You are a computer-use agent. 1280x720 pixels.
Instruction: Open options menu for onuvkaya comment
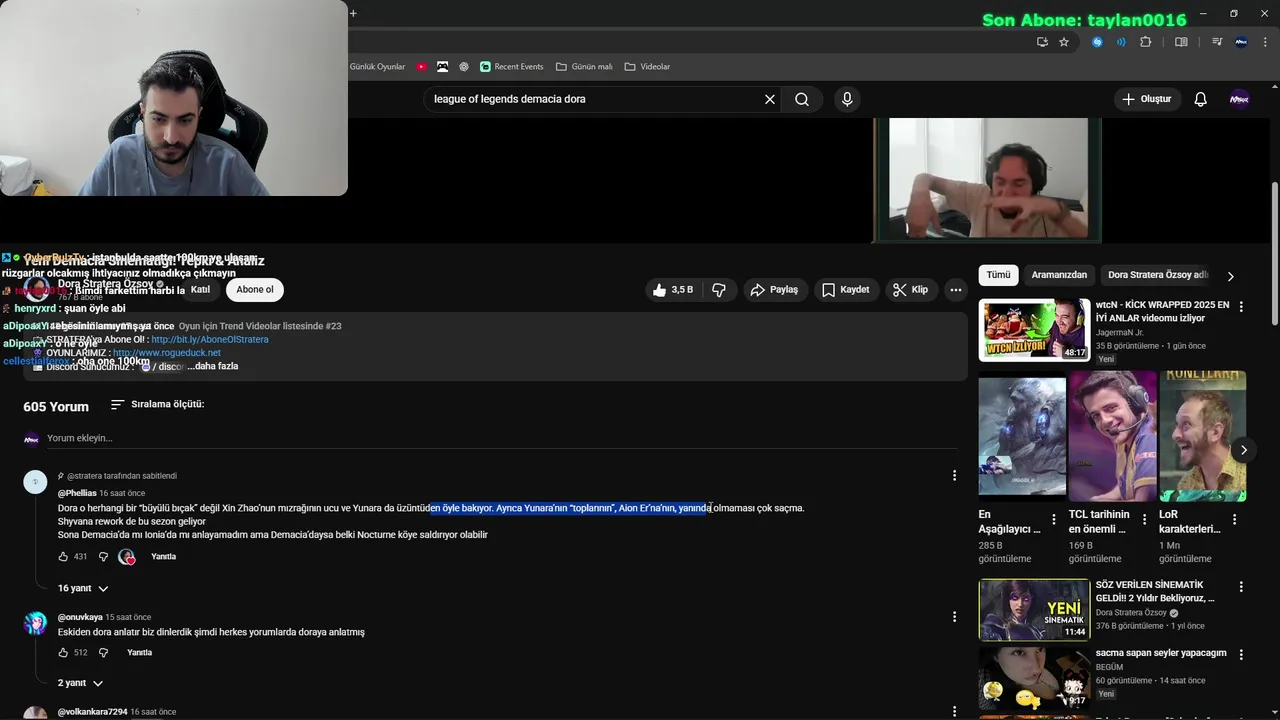[x=954, y=618]
